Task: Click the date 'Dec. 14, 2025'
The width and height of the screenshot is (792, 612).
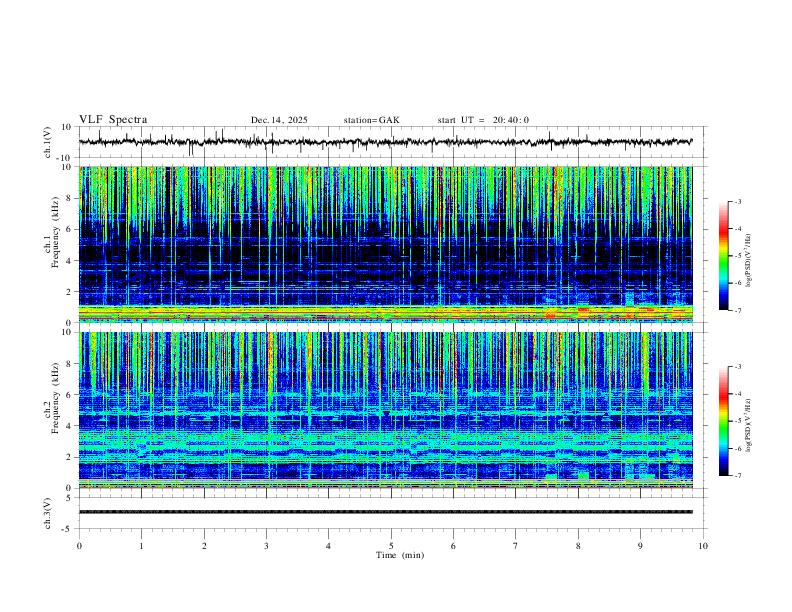Action: click(x=279, y=120)
